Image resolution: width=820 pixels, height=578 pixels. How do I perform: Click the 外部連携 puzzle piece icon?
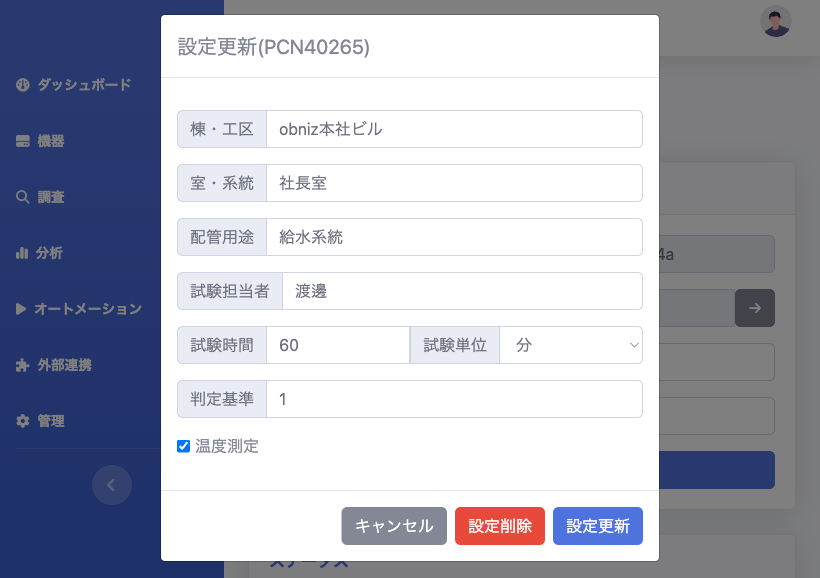[x=23, y=365]
